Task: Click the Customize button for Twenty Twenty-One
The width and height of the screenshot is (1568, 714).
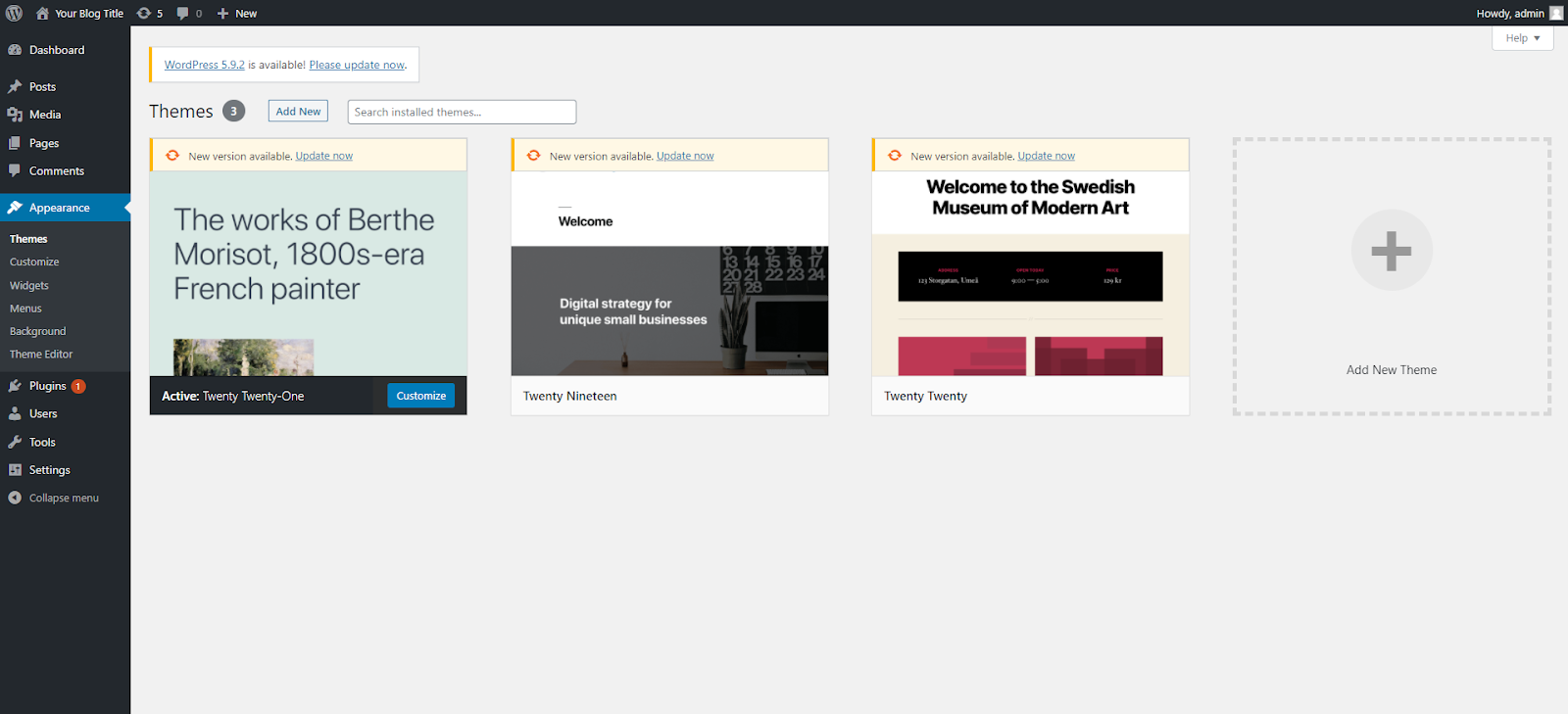Action: pos(421,396)
